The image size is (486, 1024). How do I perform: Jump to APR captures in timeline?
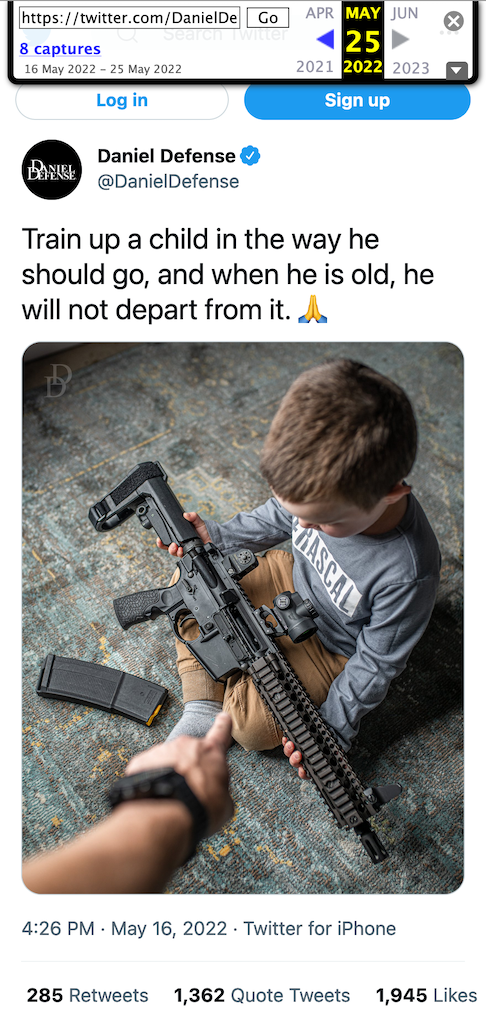click(x=319, y=14)
